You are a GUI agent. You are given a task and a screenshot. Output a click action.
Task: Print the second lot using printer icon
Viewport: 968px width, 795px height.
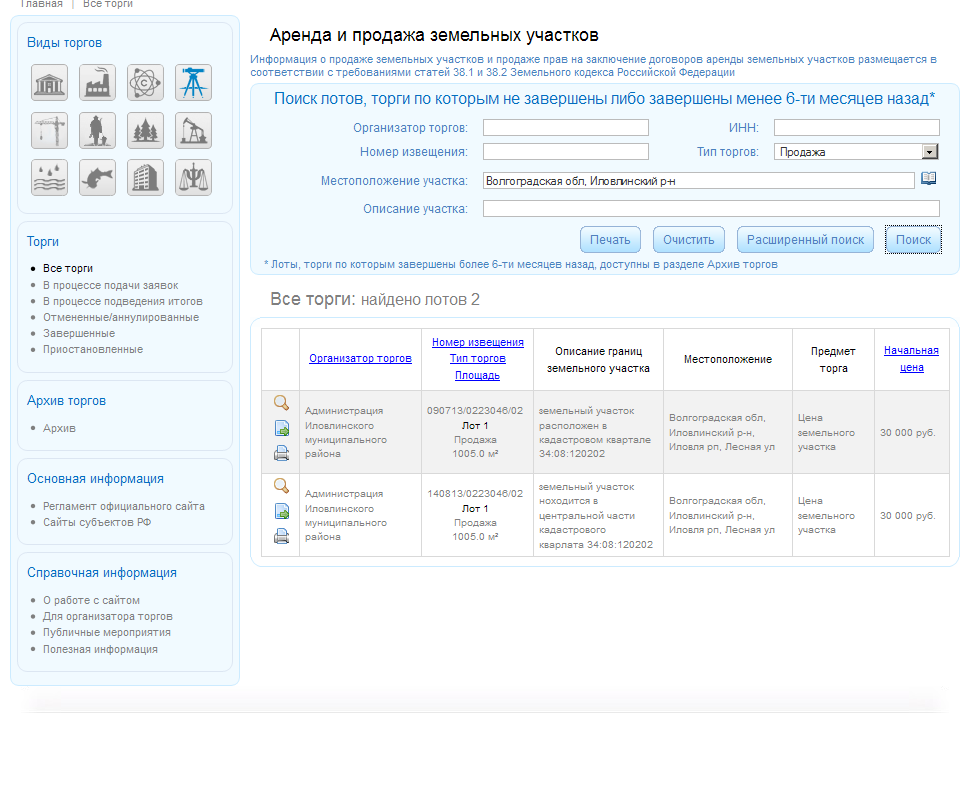click(x=281, y=536)
